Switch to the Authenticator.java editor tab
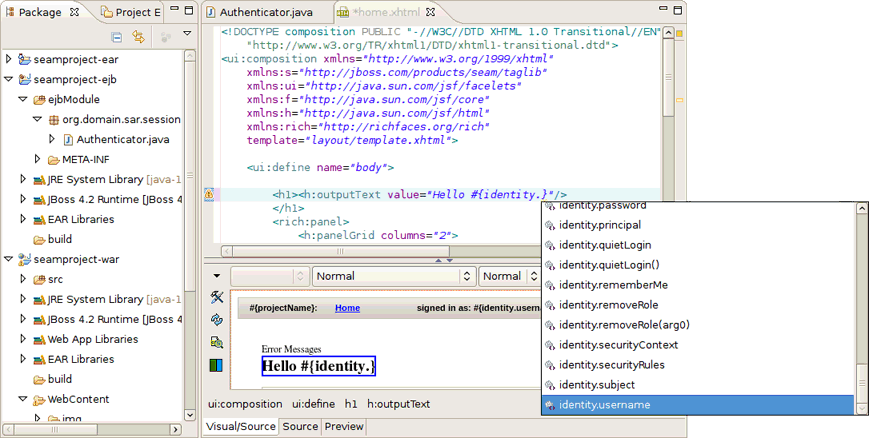869x438 pixels. (260, 12)
